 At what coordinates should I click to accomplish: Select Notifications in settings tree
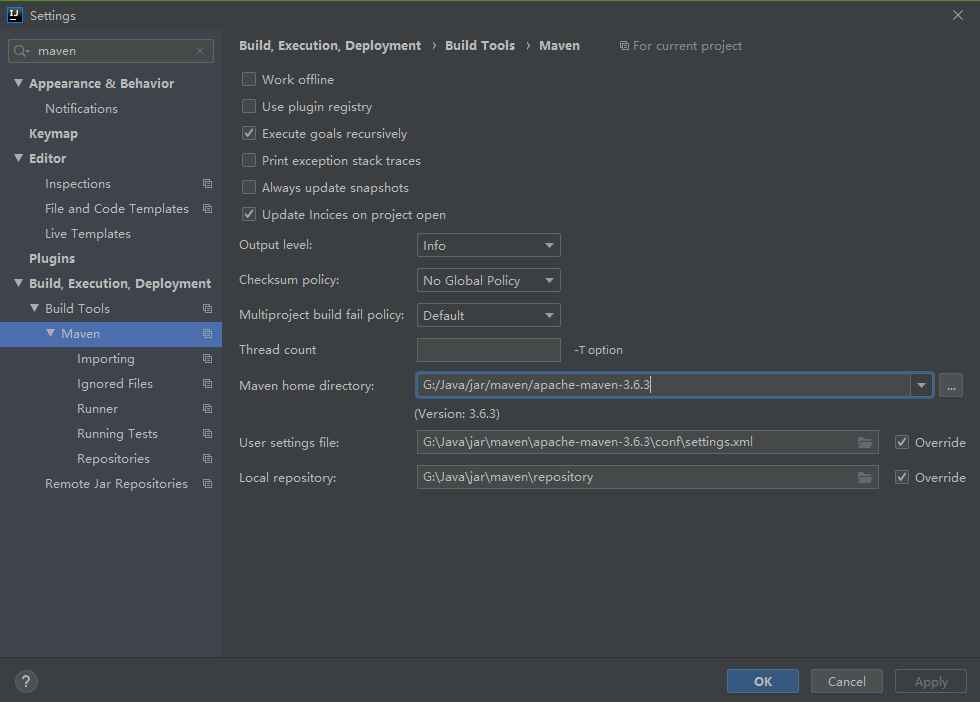[81, 109]
